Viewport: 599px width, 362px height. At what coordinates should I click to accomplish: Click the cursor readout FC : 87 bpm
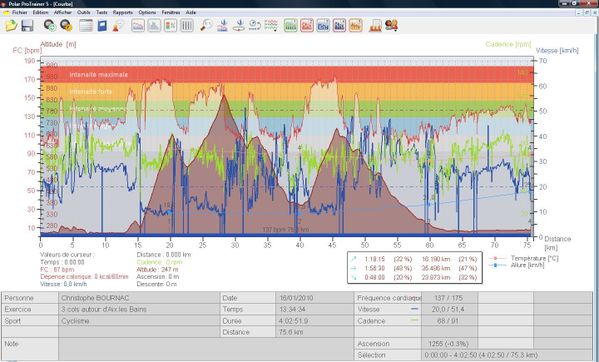(57, 270)
